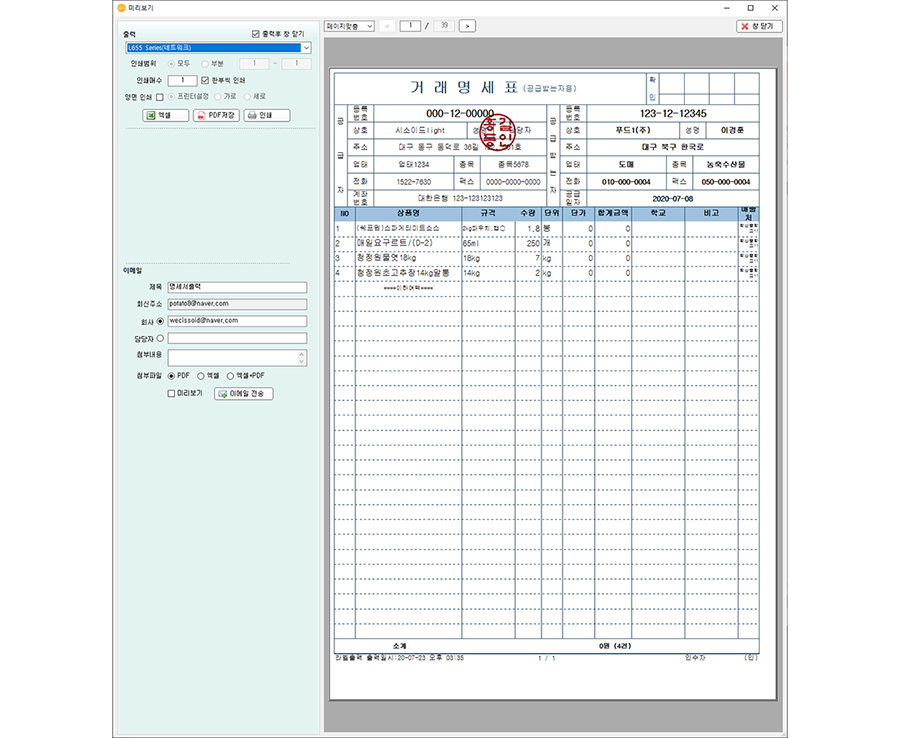900x738 pixels.
Task: Select 담당자 recipient radio button
Action: pos(160,338)
